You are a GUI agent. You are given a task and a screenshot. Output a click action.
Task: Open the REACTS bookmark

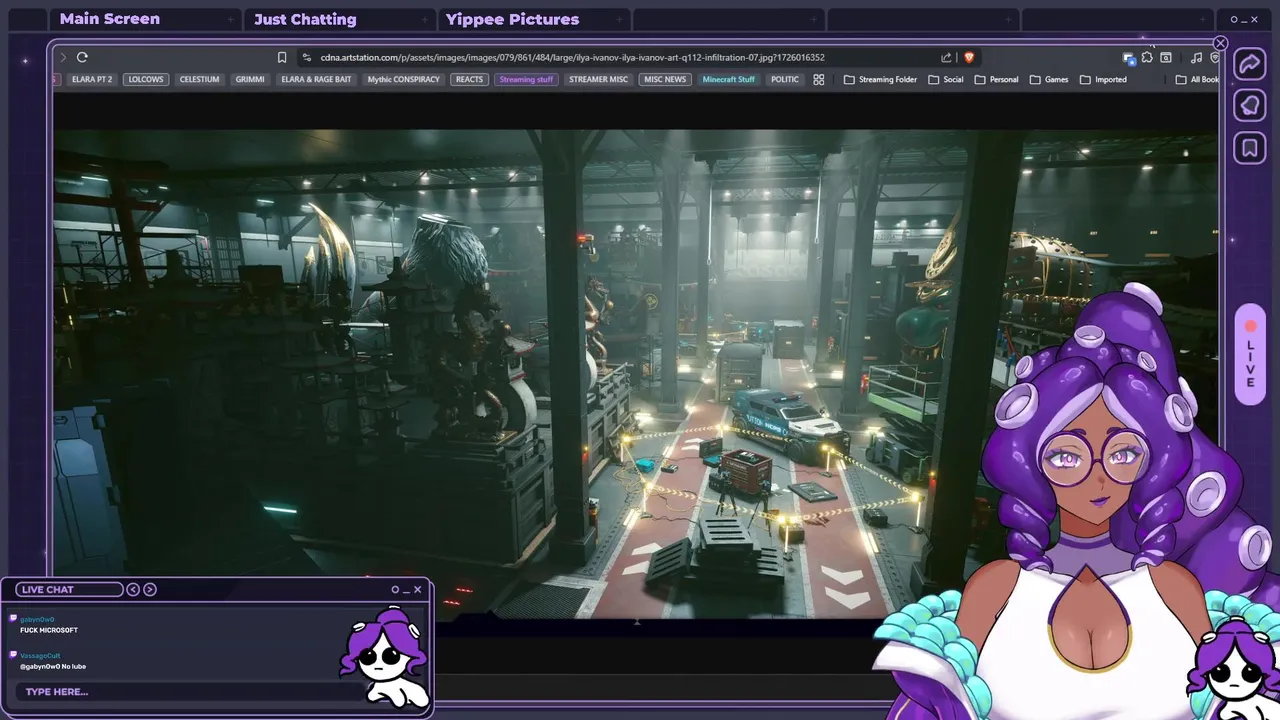pos(469,79)
